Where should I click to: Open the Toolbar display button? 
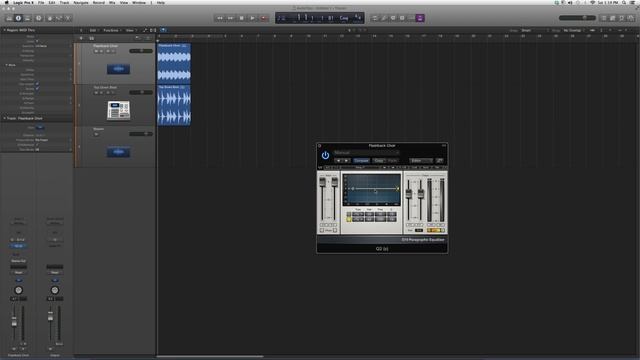pyautogui.click(x=27, y=18)
